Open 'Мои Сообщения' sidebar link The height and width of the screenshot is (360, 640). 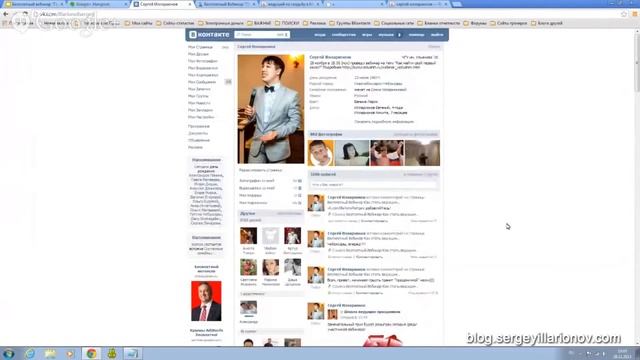(202, 82)
